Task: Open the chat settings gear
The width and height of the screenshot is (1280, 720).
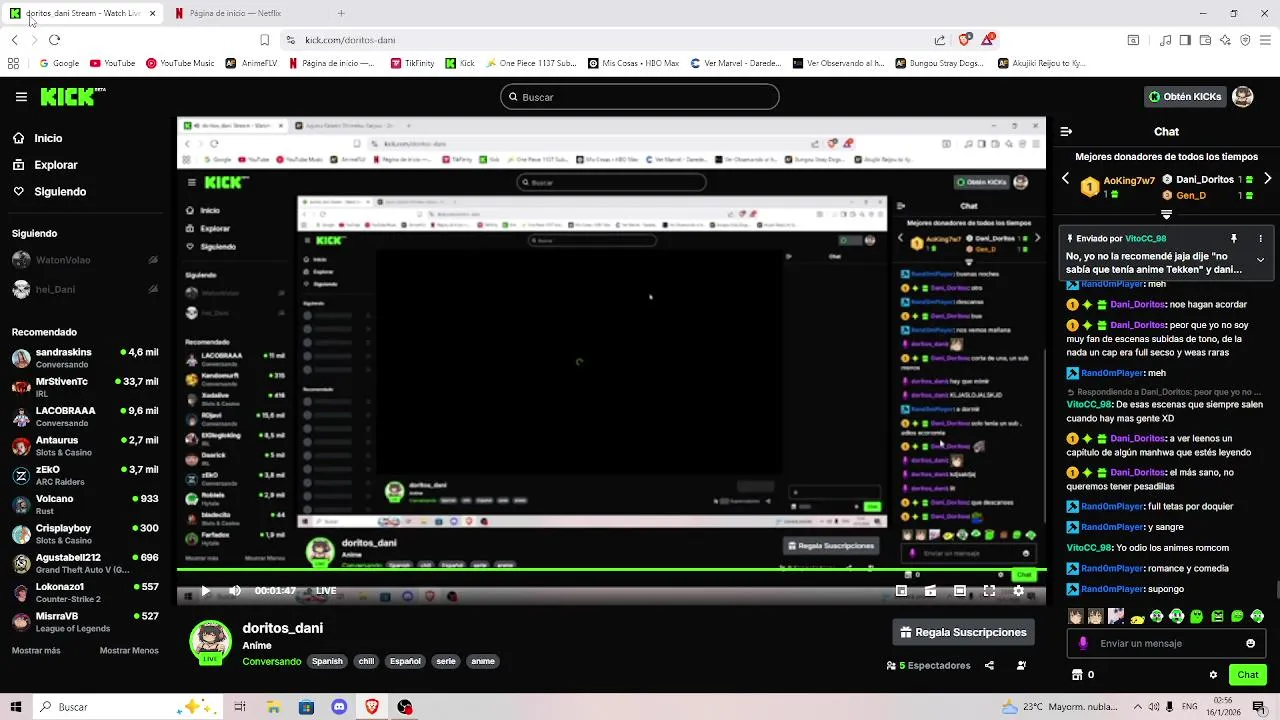Action: 1213,675
